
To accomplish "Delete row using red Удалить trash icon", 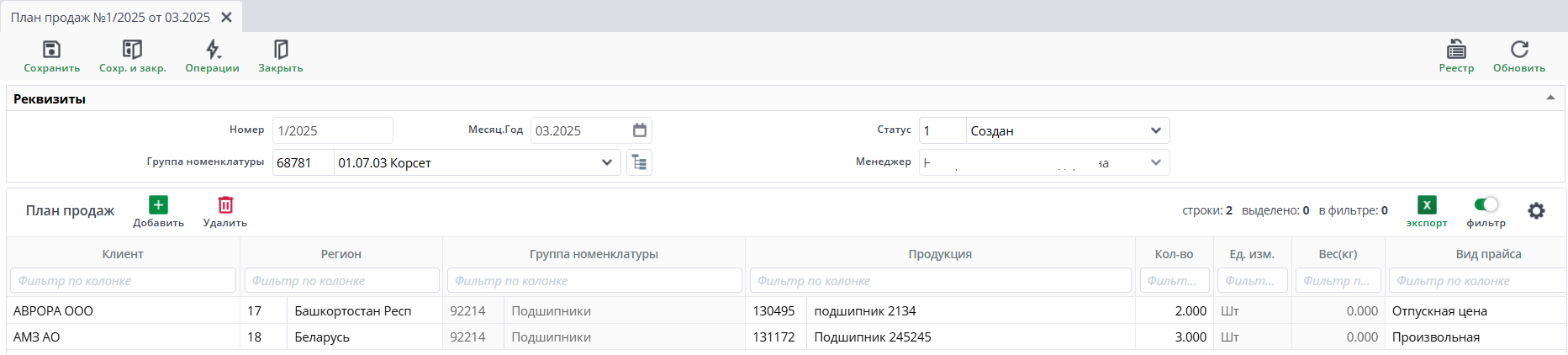I will click(225, 205).
